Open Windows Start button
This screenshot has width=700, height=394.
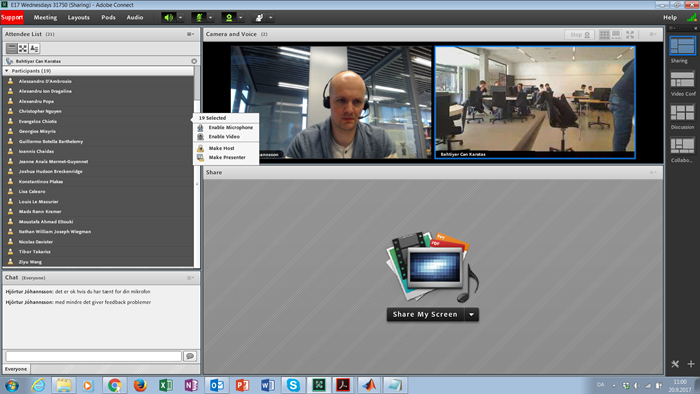coord(12,385)
